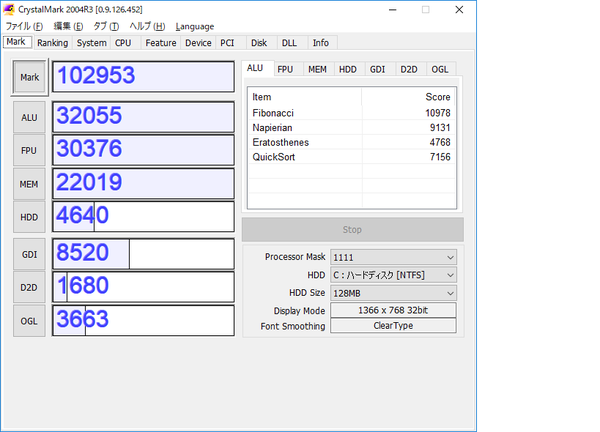Select the D2D results sub-tab
The image size is (600, 432).
tap(409, 70)
